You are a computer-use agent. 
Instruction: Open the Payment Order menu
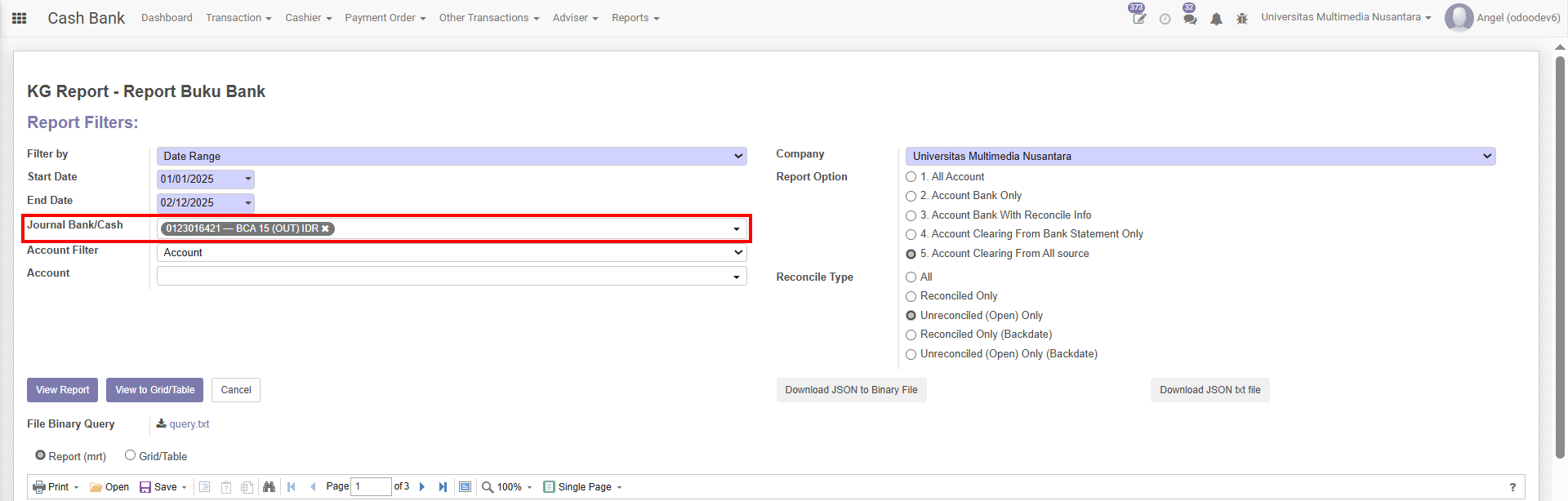[385, 18]
